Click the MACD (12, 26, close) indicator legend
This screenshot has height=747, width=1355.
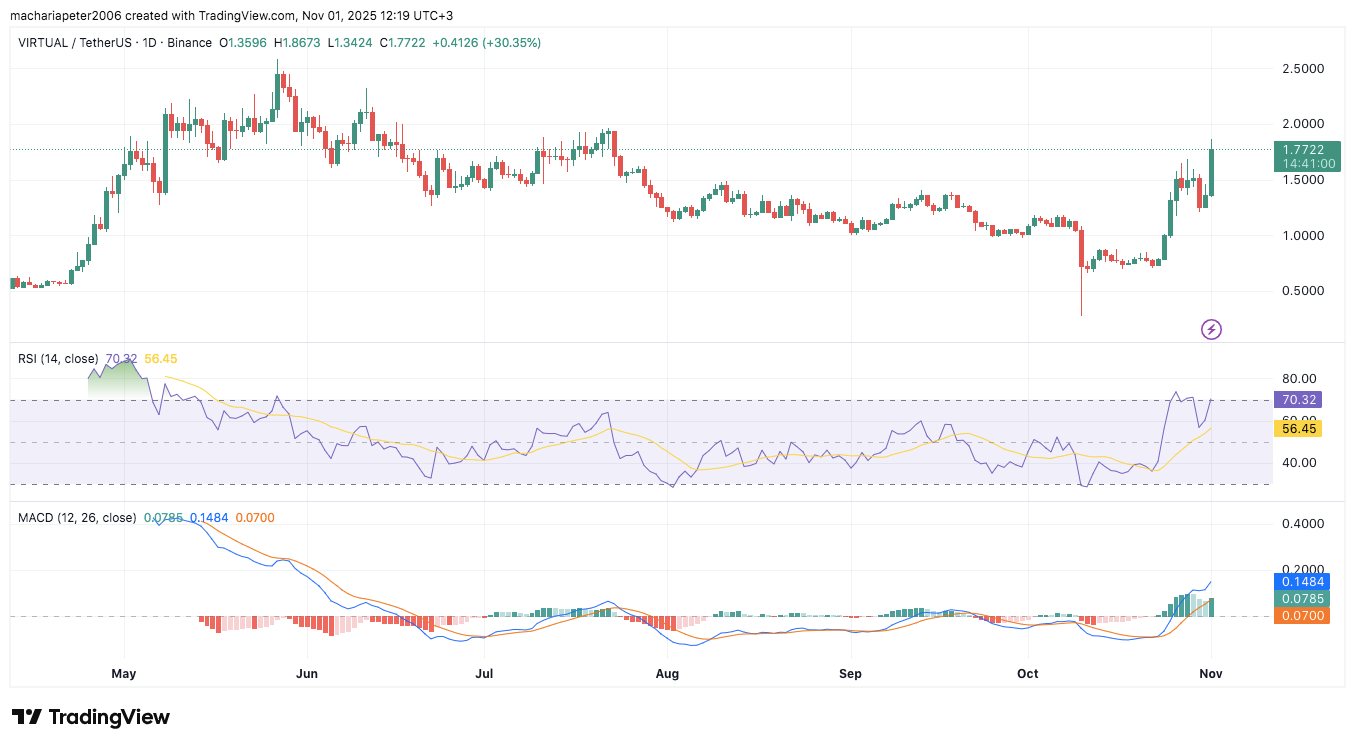click(x=77, y=517)
